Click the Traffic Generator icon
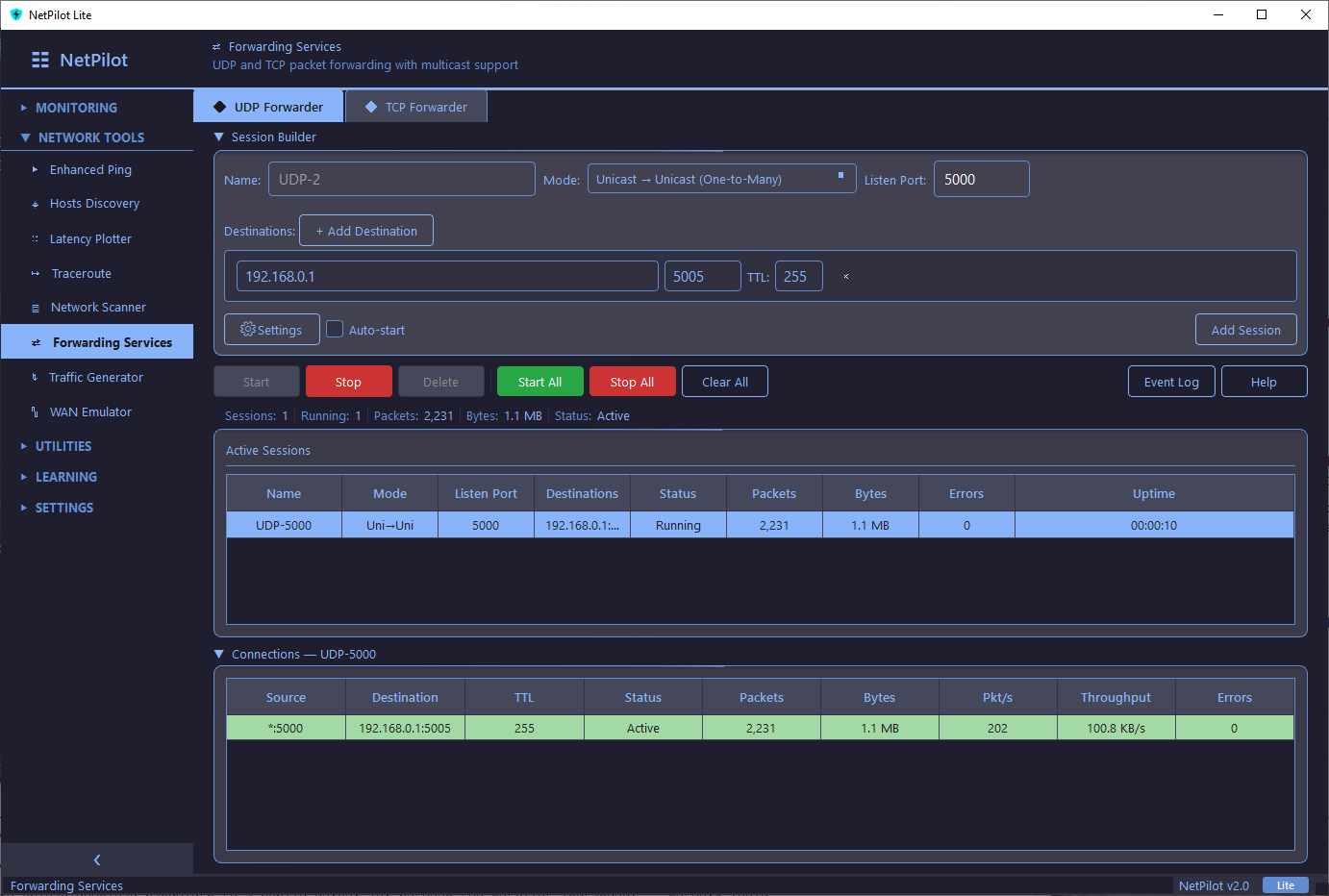1329x896 pixels. pyautogui.click(x=36, y=377)
